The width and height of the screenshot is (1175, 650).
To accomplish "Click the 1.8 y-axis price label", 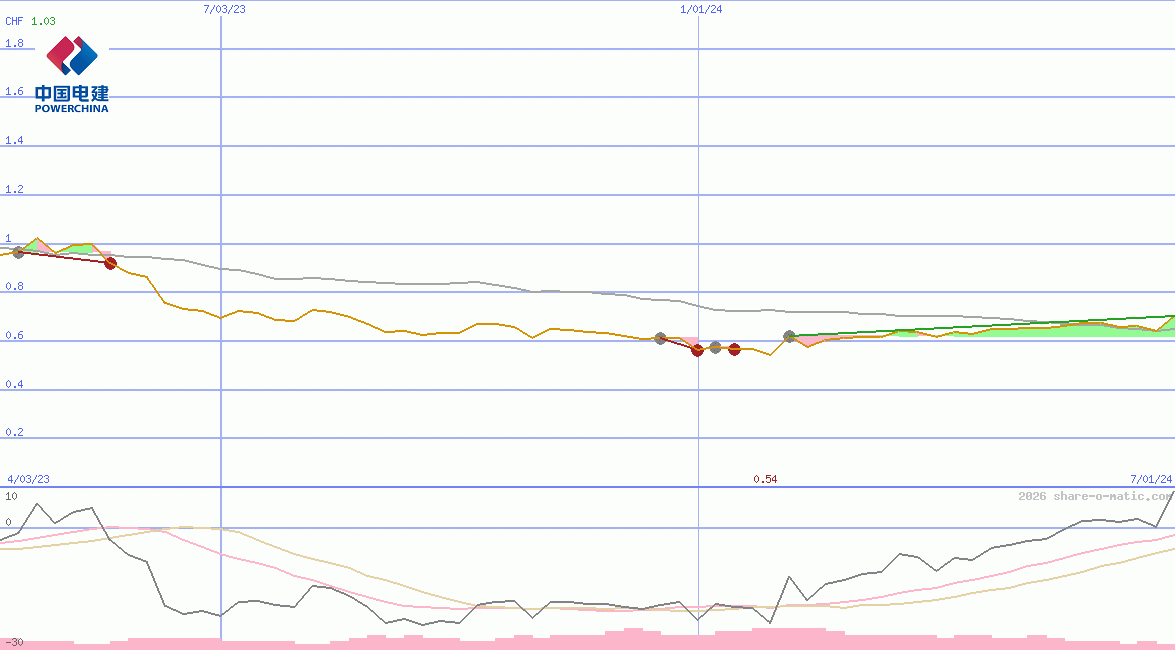I will coord(14,44).
